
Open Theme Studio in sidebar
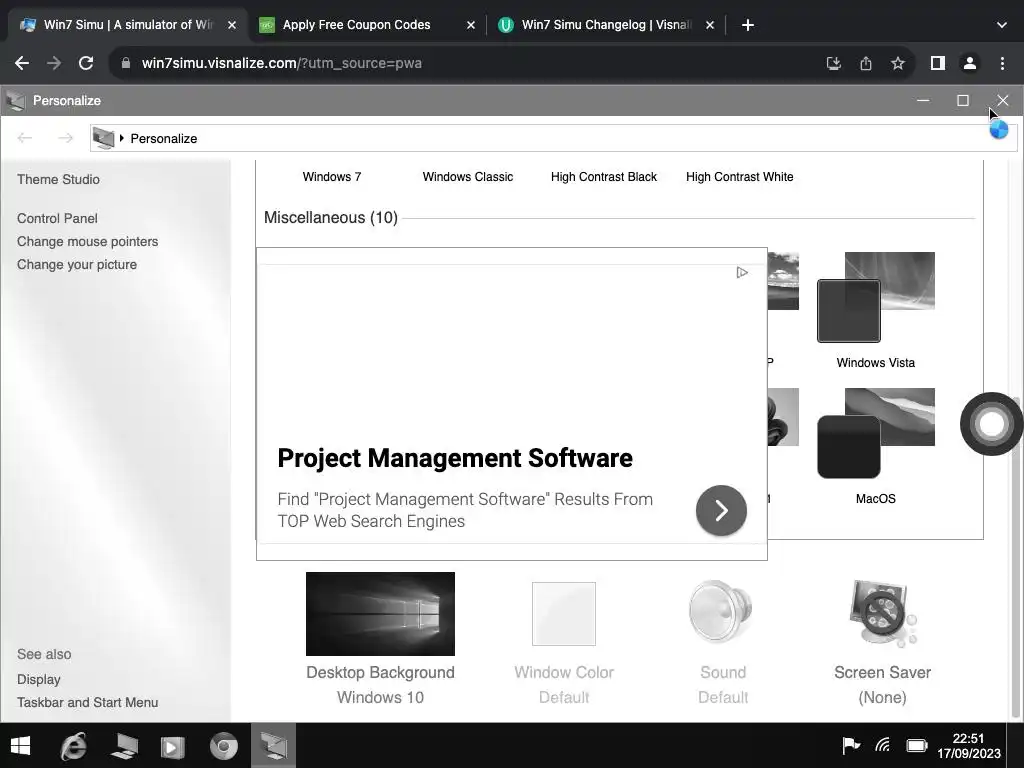pyautogui.click(x=58, y=180)
